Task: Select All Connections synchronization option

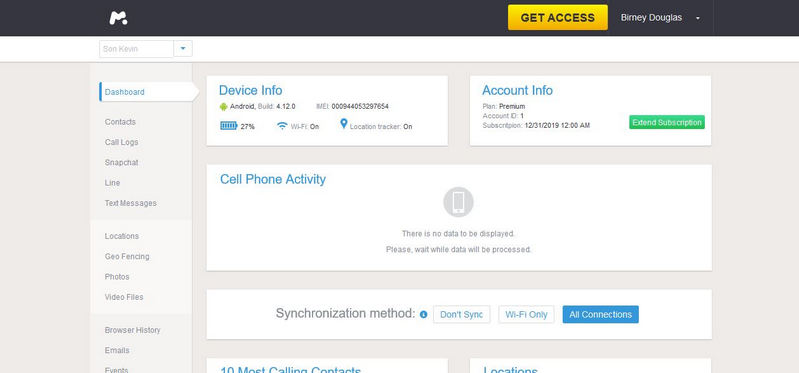Action: pos(600,314)
